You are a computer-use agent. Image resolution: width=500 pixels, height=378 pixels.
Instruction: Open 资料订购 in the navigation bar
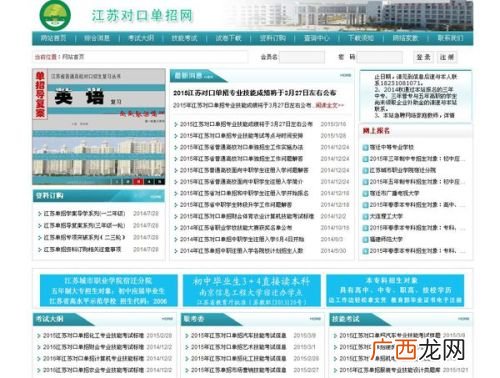click(273, 38)
